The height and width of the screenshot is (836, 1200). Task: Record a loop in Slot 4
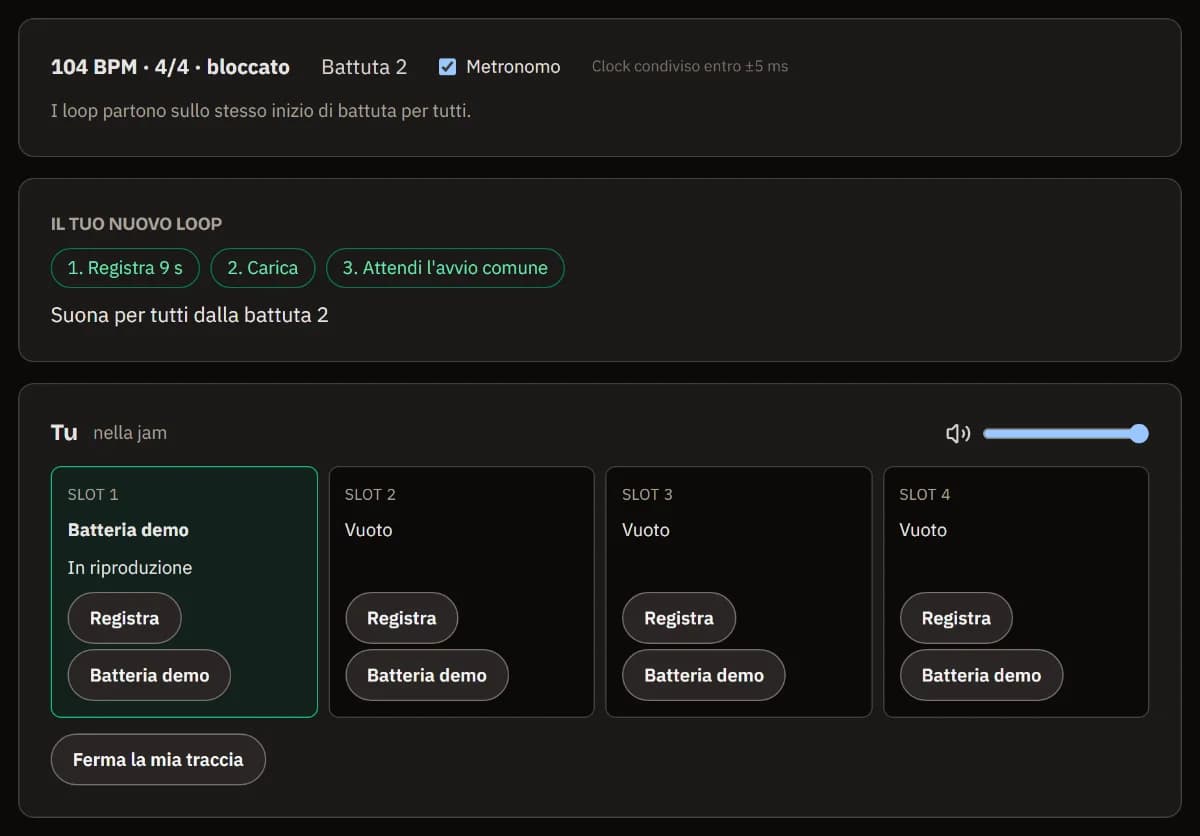pos(956,618)
